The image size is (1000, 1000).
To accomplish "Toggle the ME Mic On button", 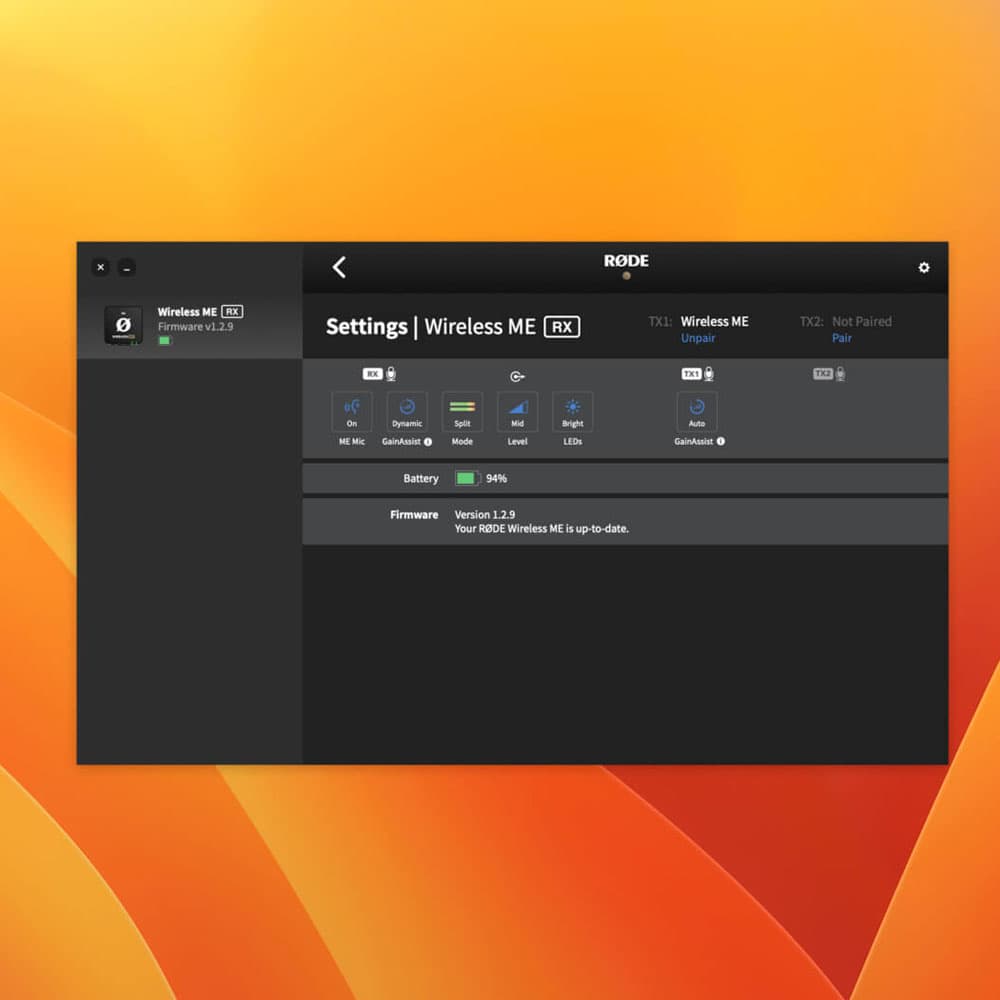I will [351, 411].
